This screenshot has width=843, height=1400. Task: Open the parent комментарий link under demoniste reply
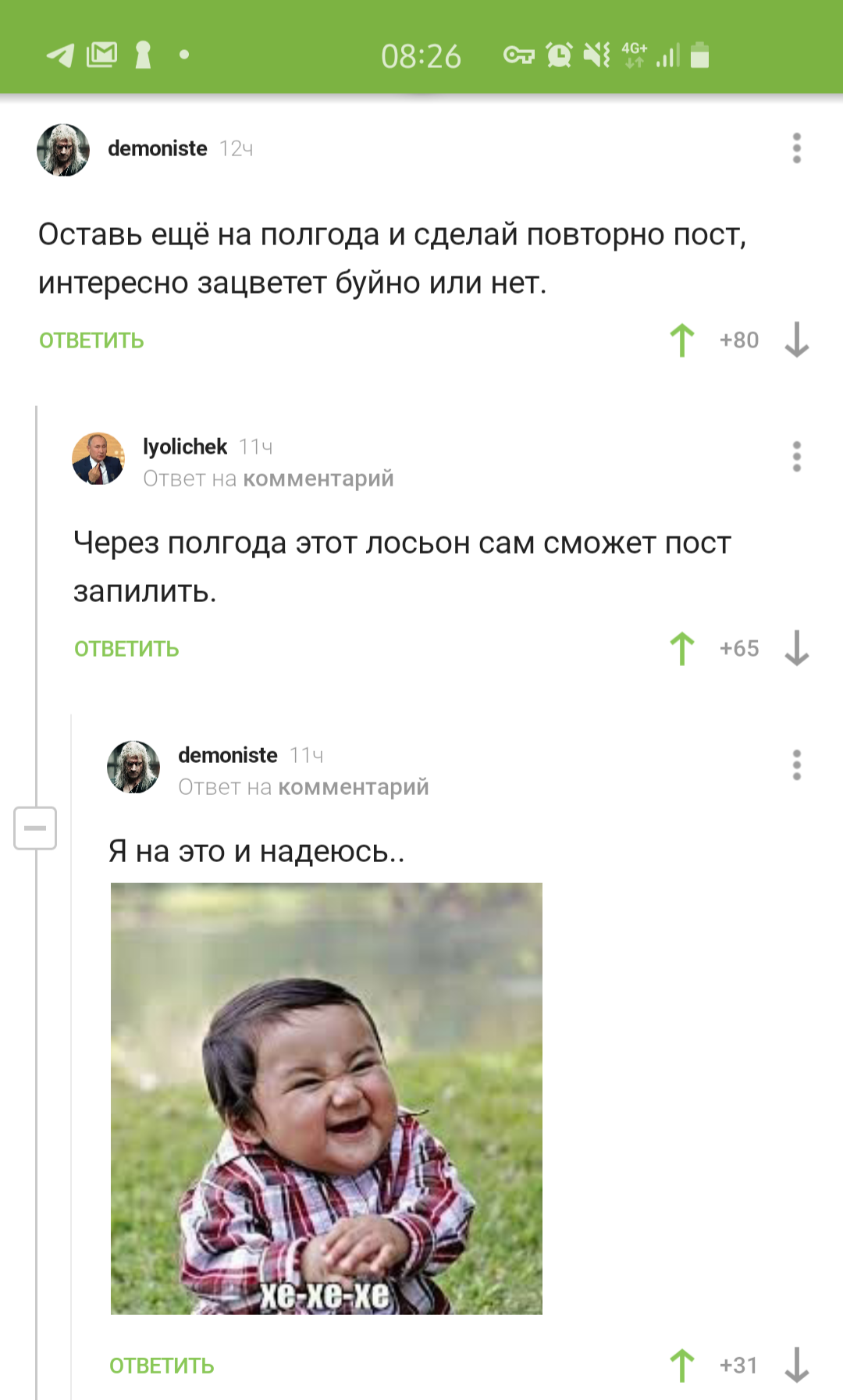354,787
